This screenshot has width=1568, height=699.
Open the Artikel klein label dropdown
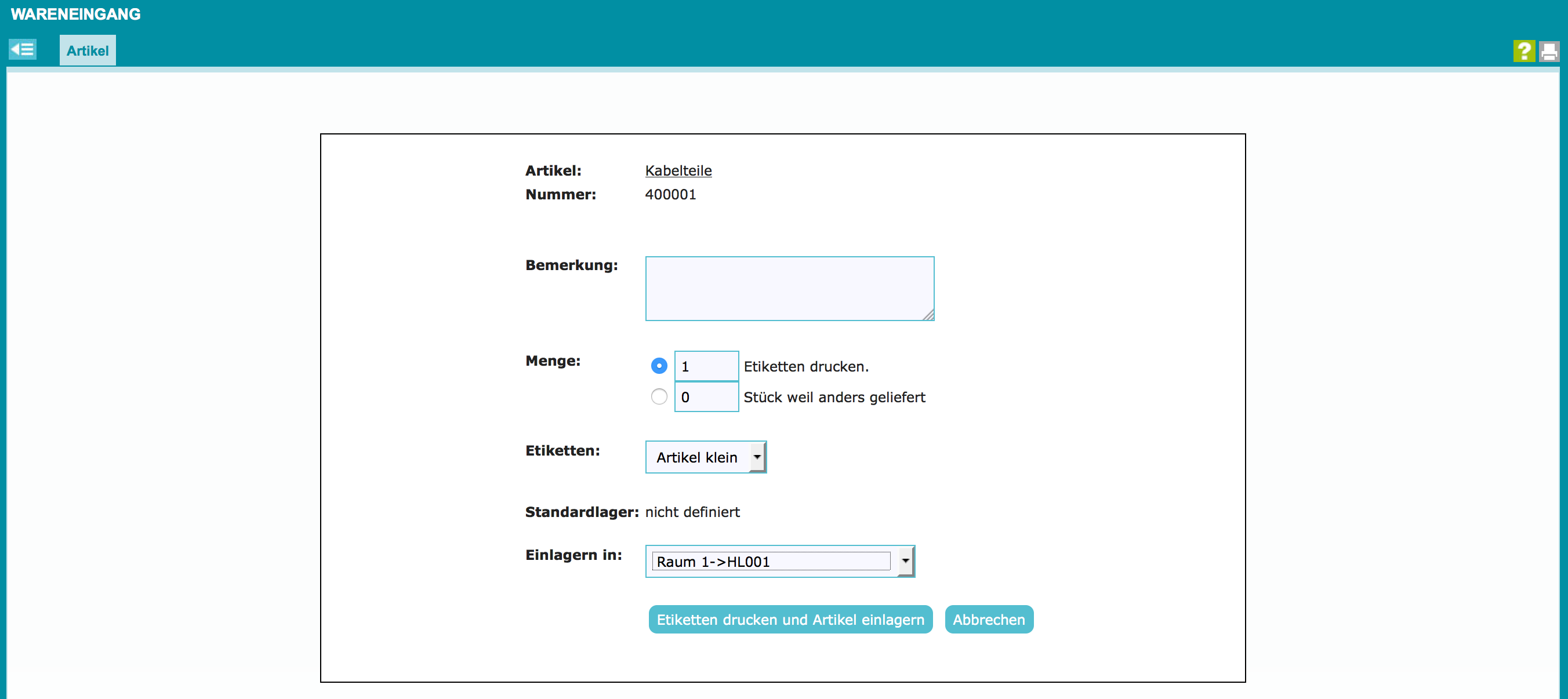pyautogui.click(x=698, y=457)
